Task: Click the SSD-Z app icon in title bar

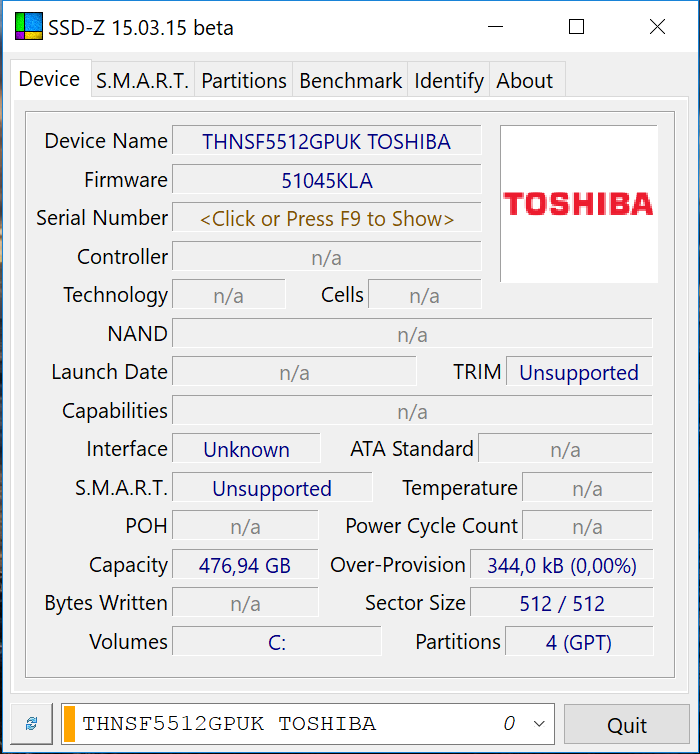Action: [x=28, y=26]
